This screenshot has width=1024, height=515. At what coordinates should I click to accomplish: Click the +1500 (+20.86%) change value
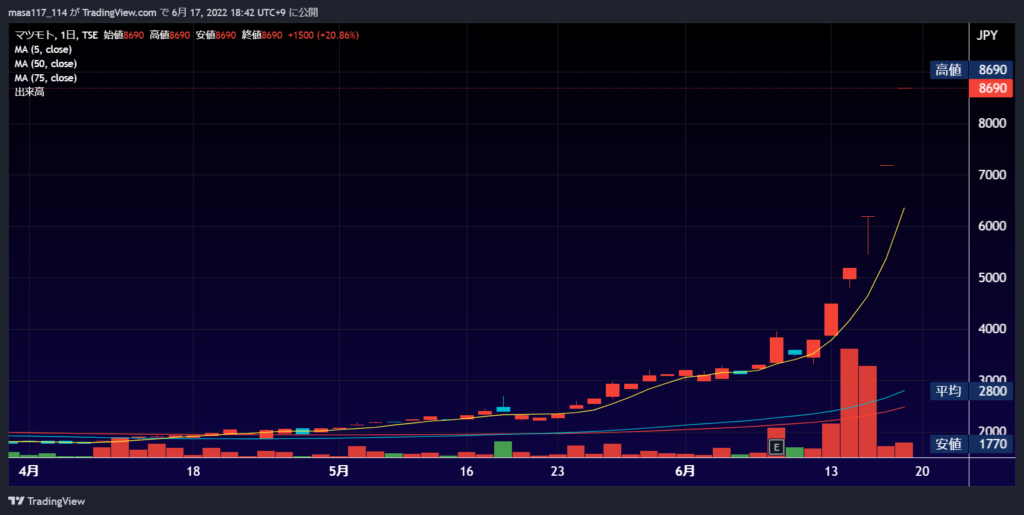click(323, 35)
